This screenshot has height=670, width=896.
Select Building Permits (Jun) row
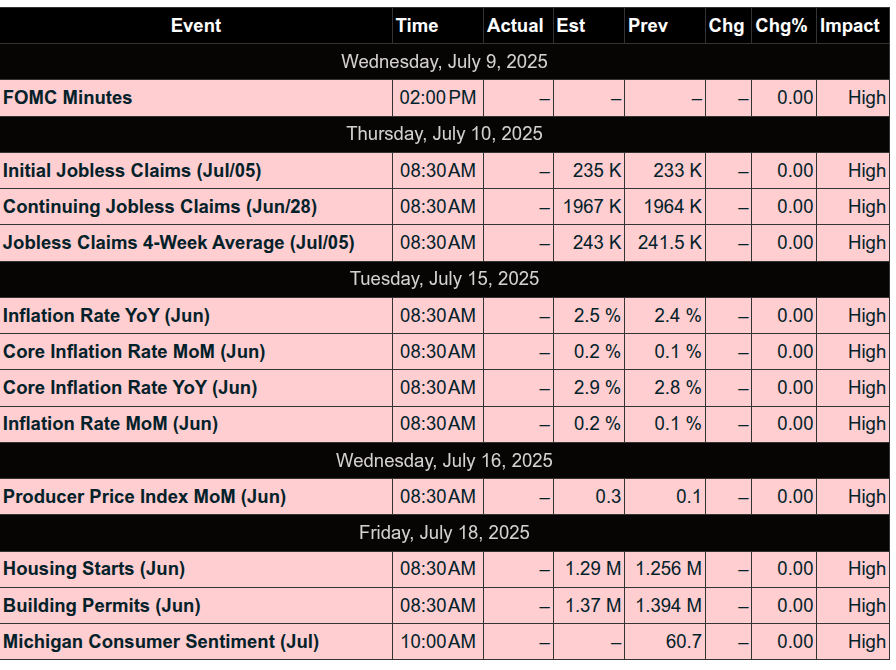(102, 606)
